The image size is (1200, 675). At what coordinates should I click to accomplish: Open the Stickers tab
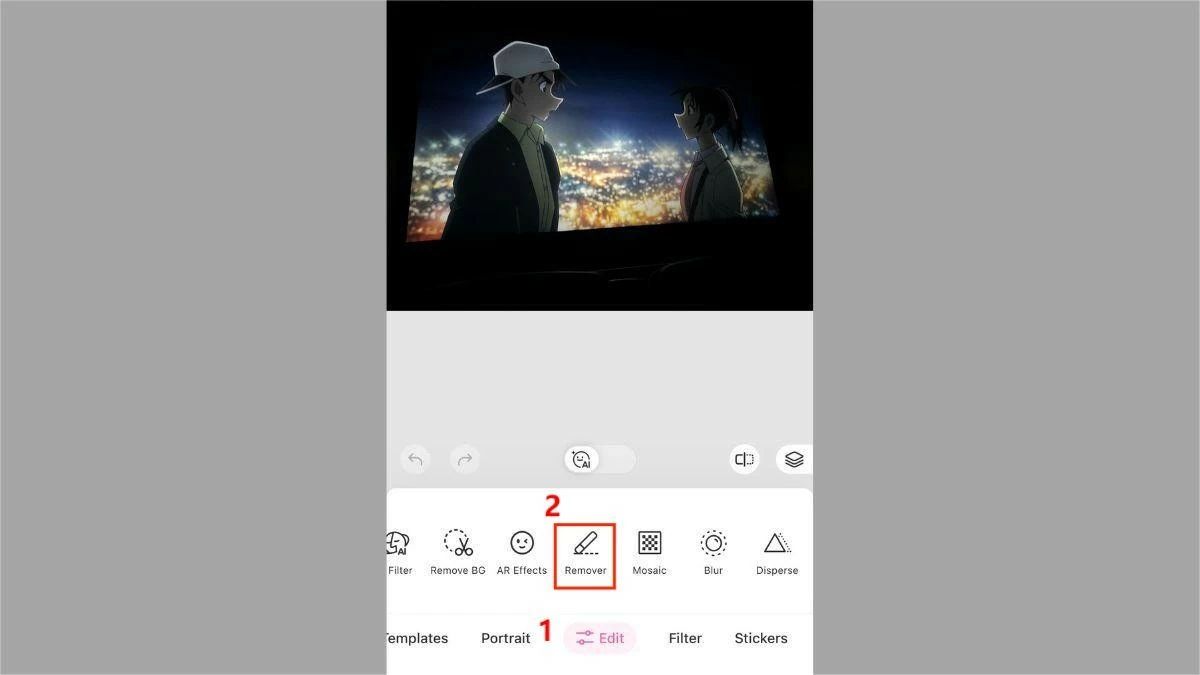[761, 638]
